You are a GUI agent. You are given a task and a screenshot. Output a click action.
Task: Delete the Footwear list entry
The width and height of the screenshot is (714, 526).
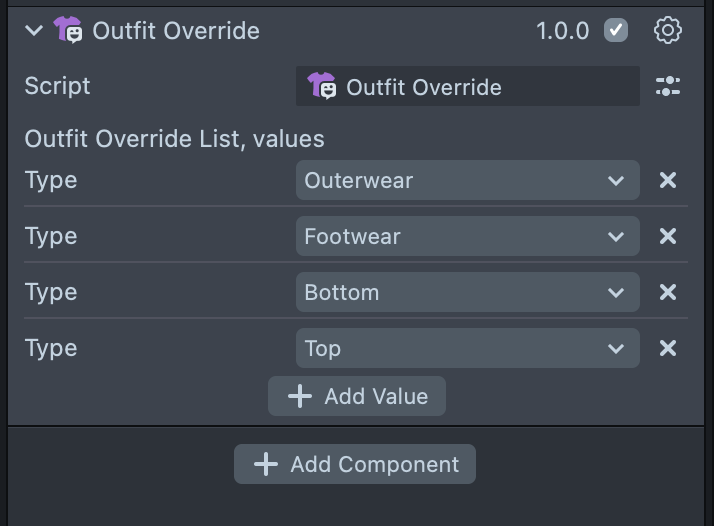click(668, 236)
